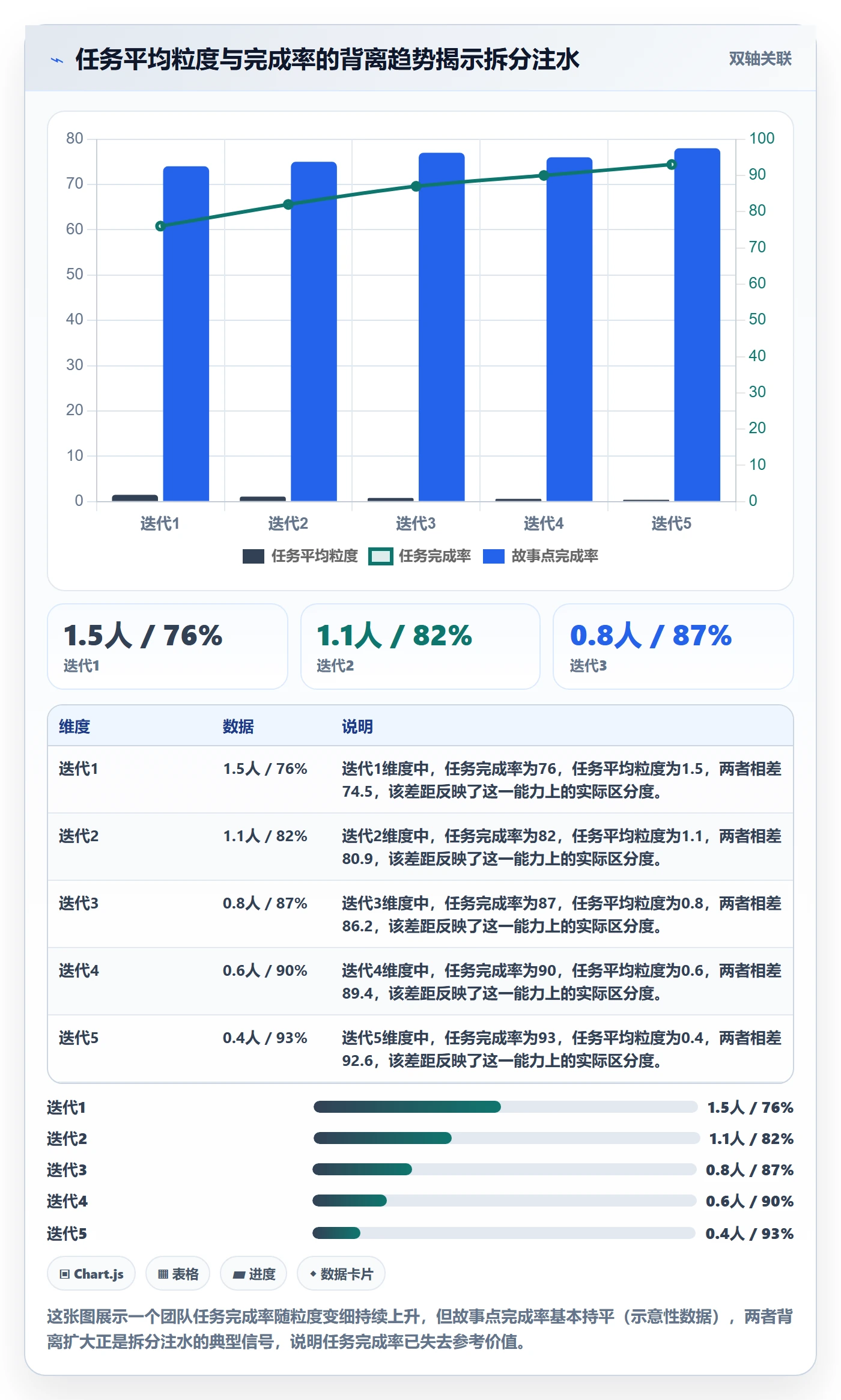Image resolution: width=841 pixels, height=1400 pixels.
Task: Click the Chart.js chip
Action: [x=91, y=1273]
